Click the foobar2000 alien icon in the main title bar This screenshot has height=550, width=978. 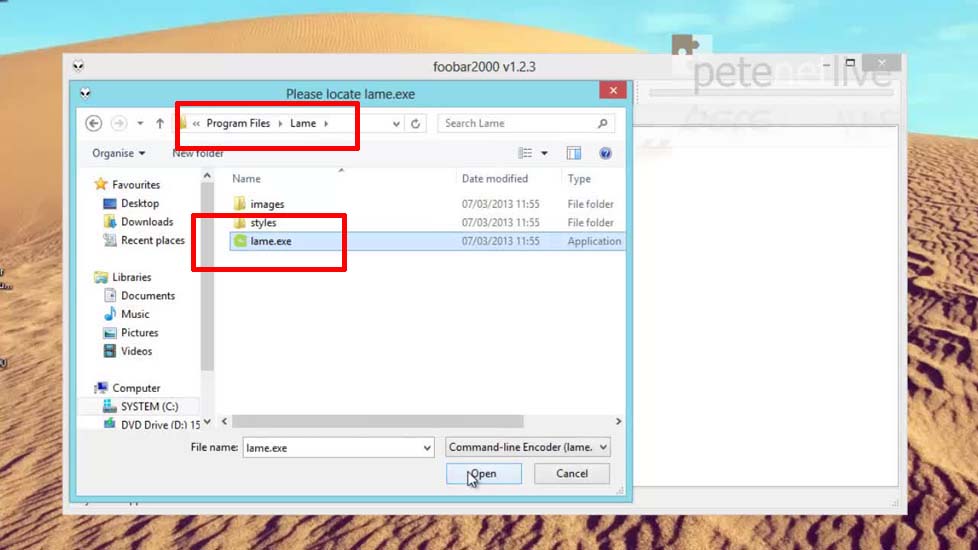click(78, 65)
